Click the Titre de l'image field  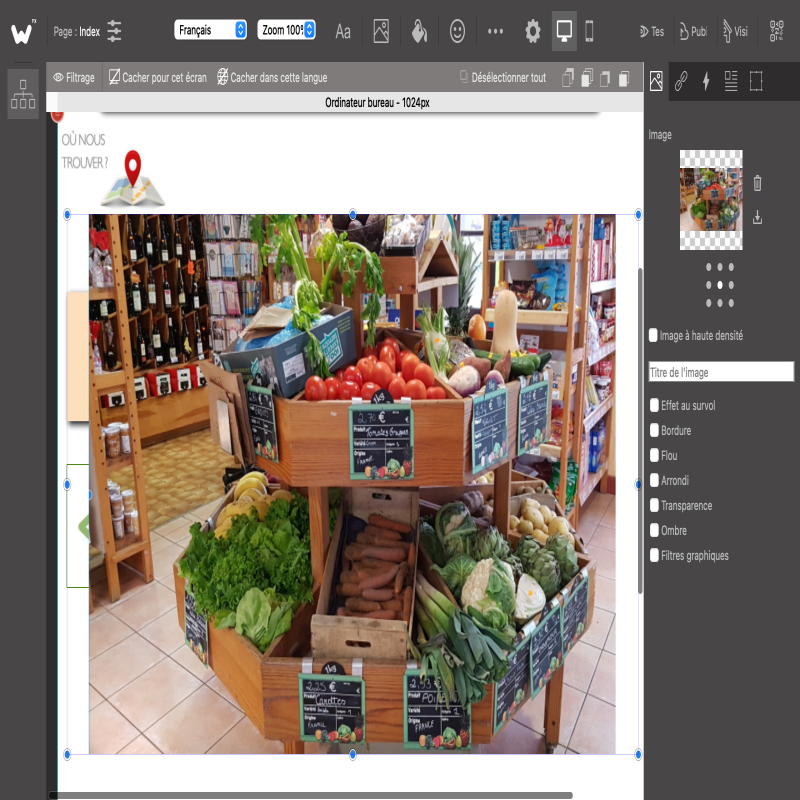(x=721, y=372)
